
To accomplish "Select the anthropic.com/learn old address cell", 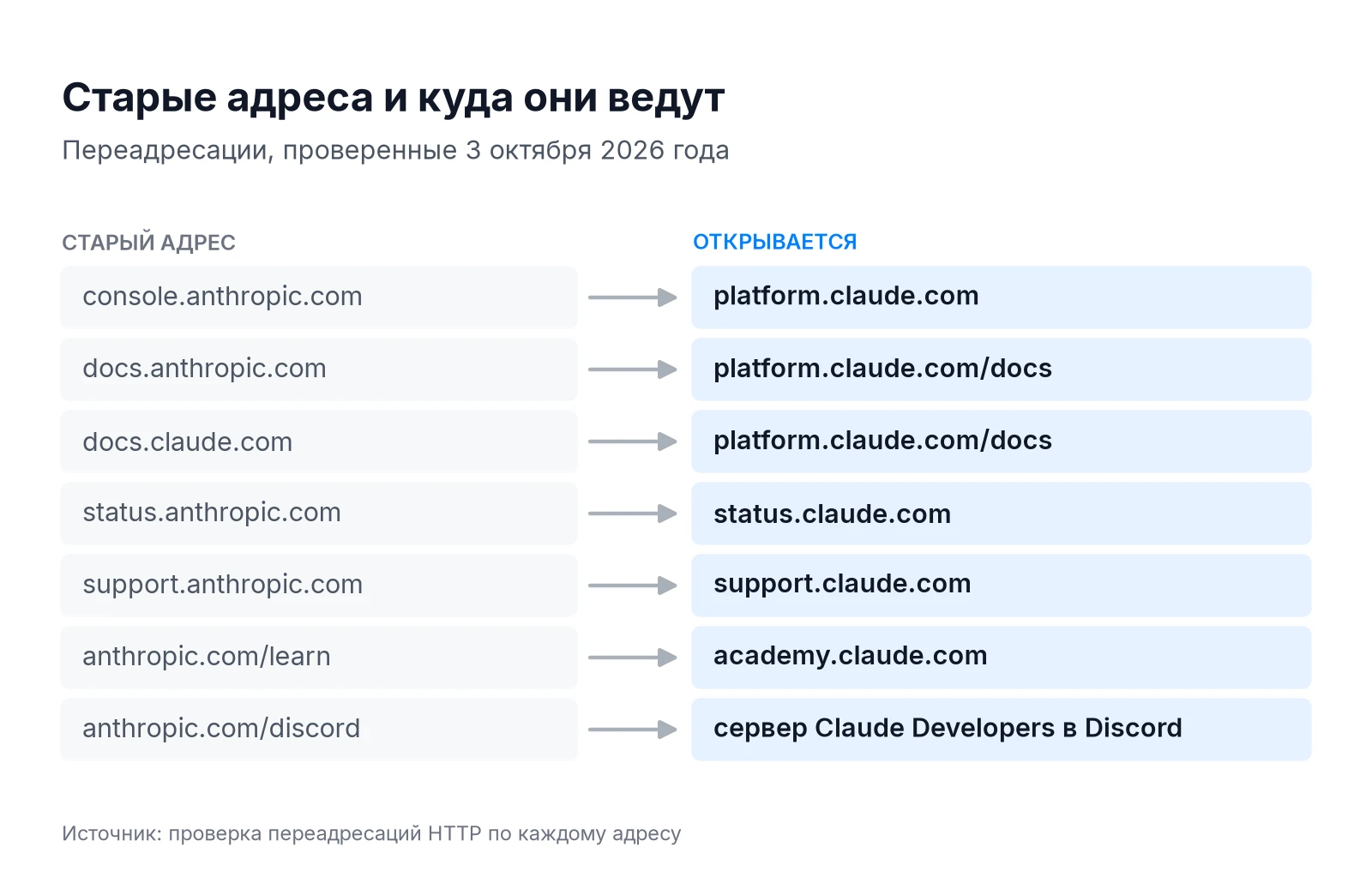I will 319,658.
